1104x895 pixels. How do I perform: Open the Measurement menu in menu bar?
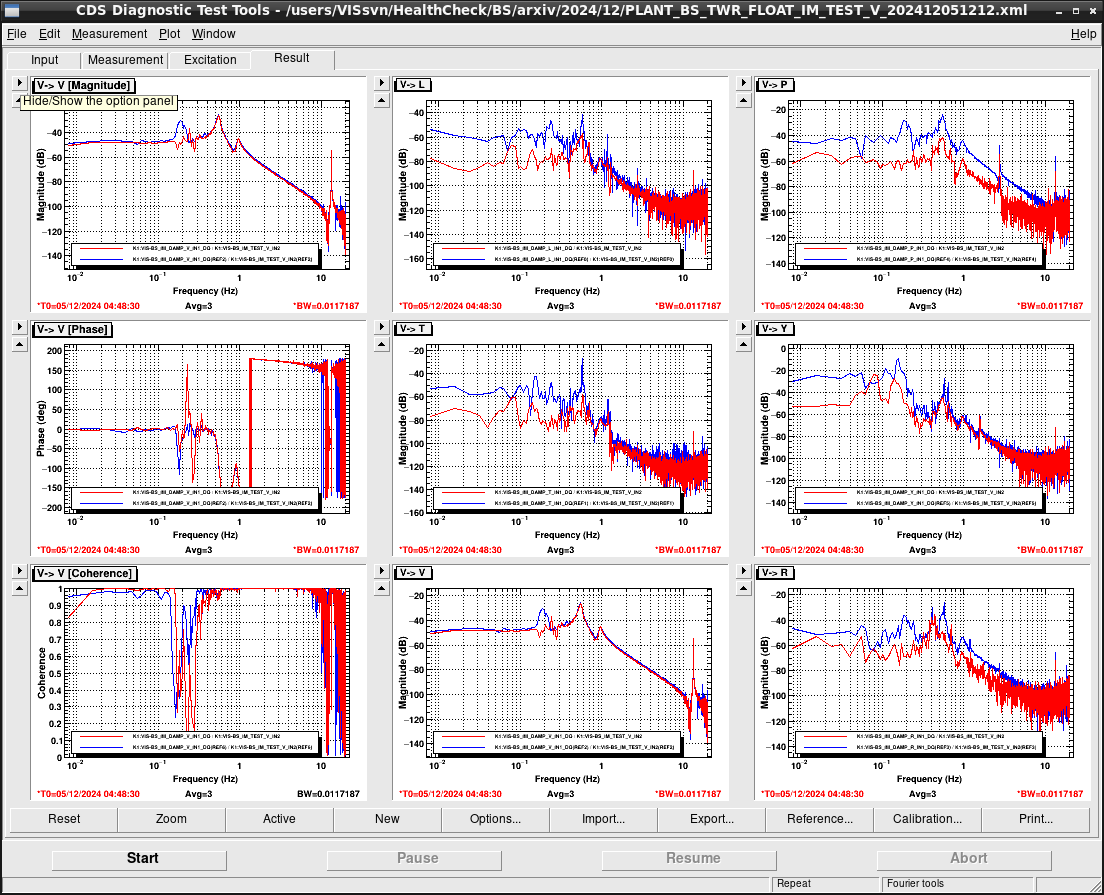click(109, 34)
